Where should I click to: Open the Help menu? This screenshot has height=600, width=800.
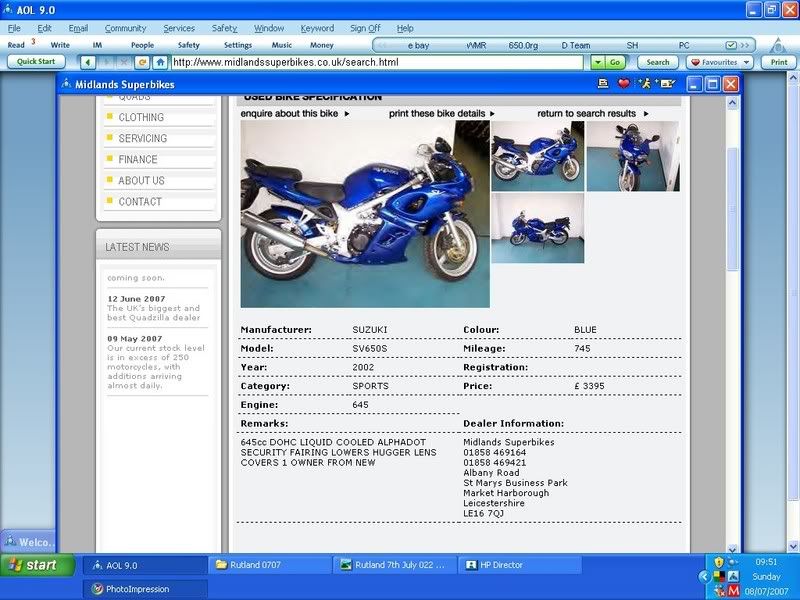[405, 28]
